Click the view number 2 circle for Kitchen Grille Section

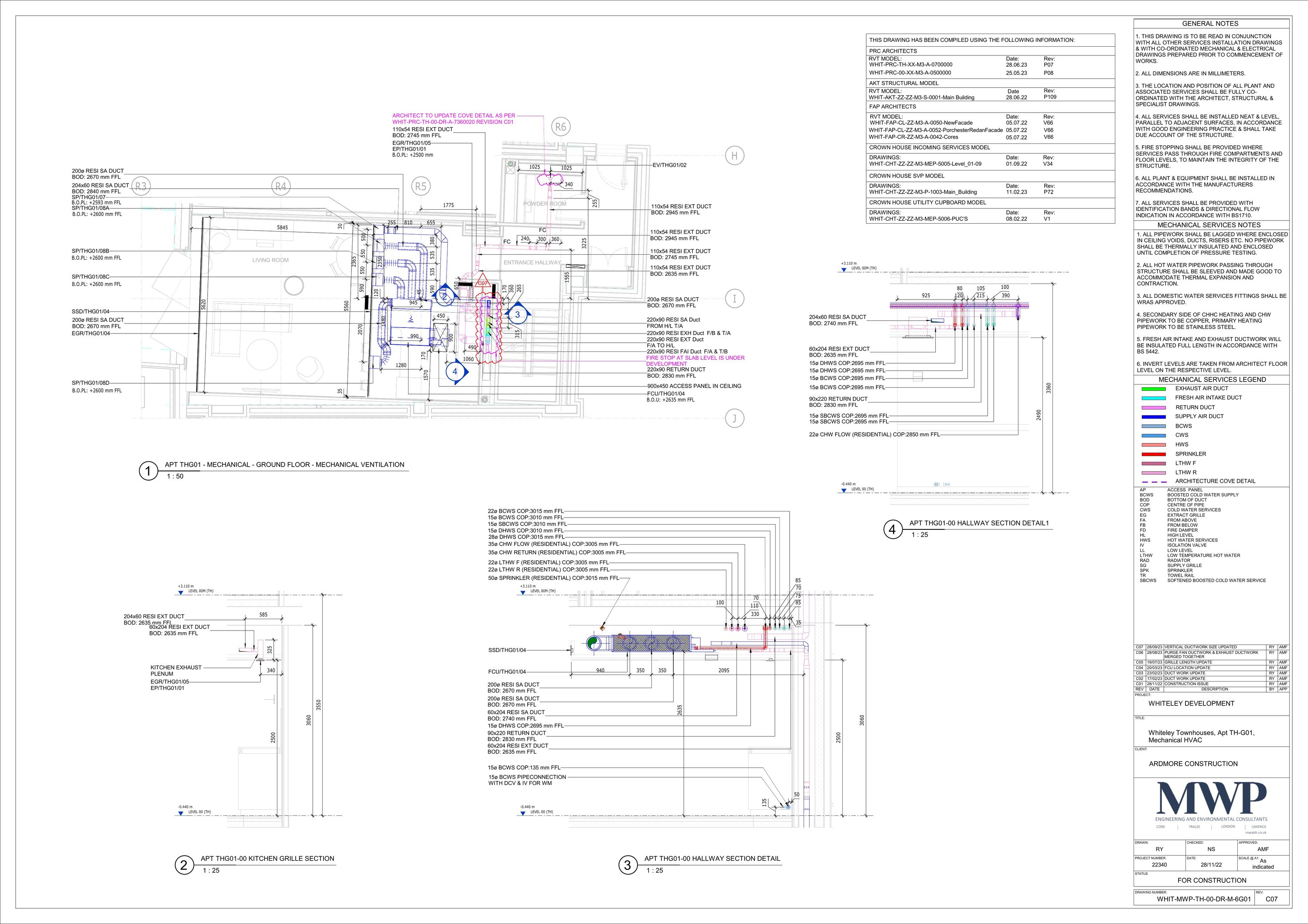click(x=184, y=865)
